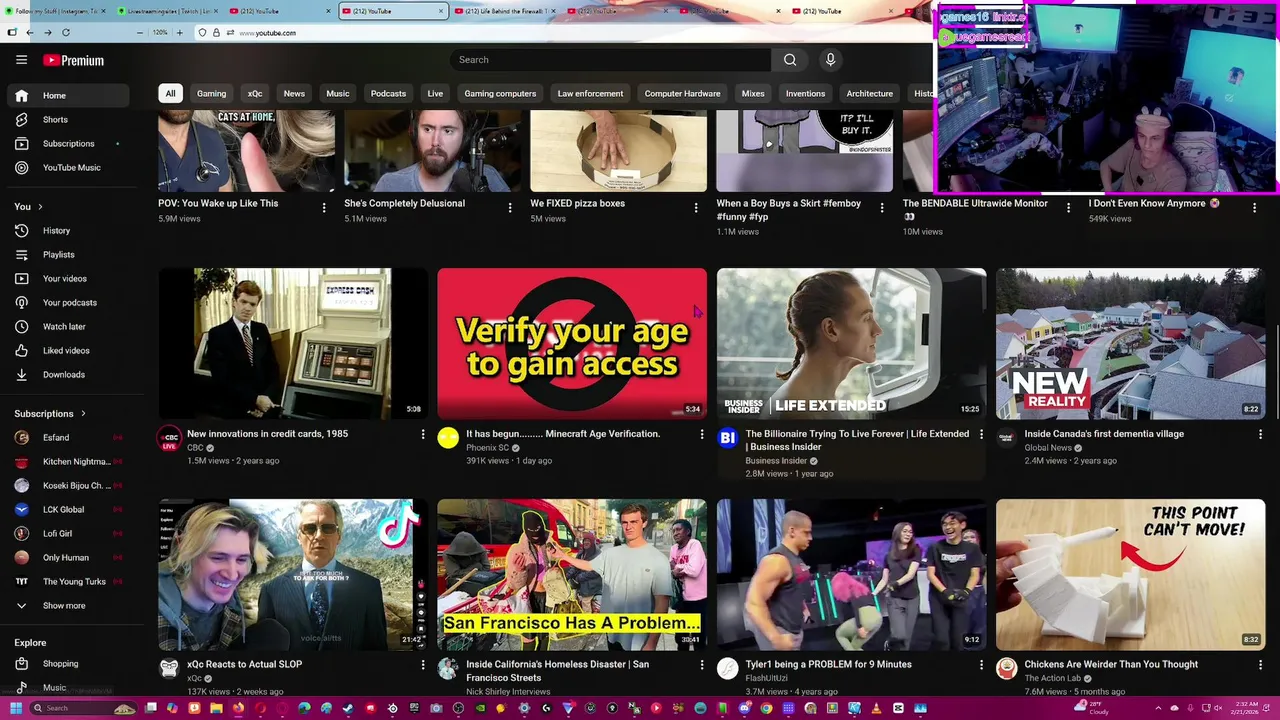Click the YouTube search input field
Screen dimensions: 1280x720
610,60
